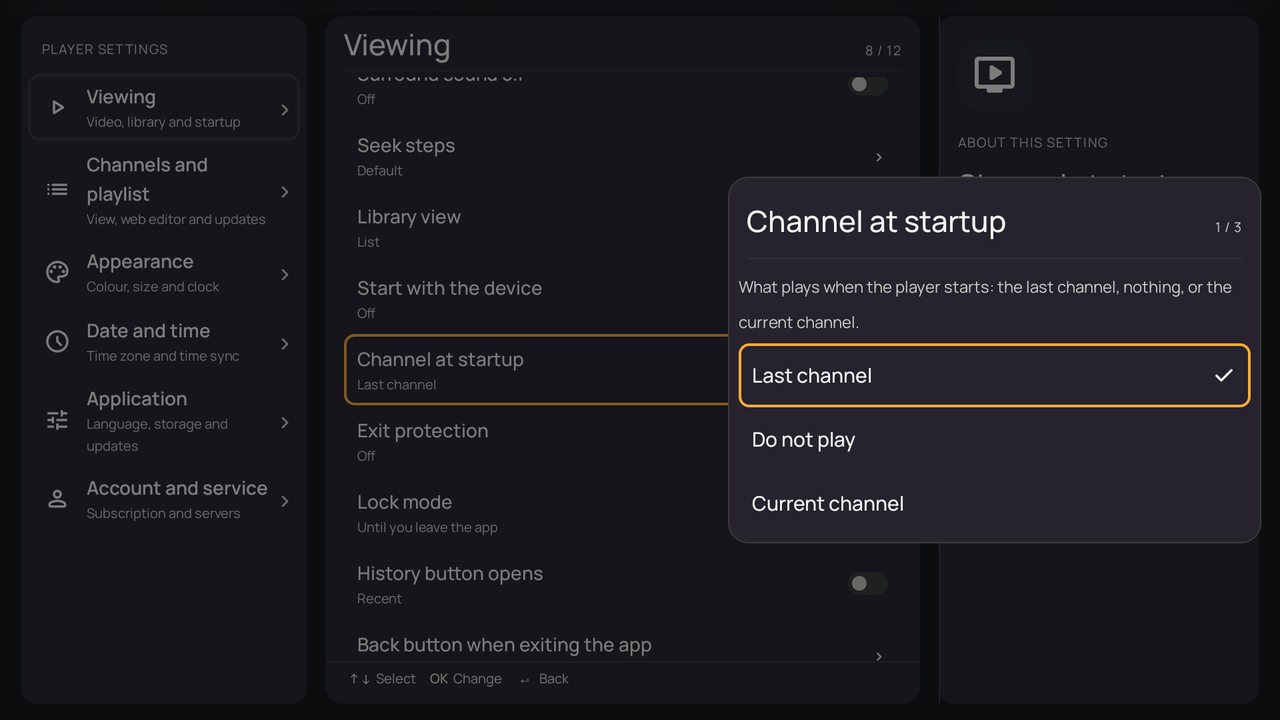
Task: Open the Library view setting
Action: (622, 228)
